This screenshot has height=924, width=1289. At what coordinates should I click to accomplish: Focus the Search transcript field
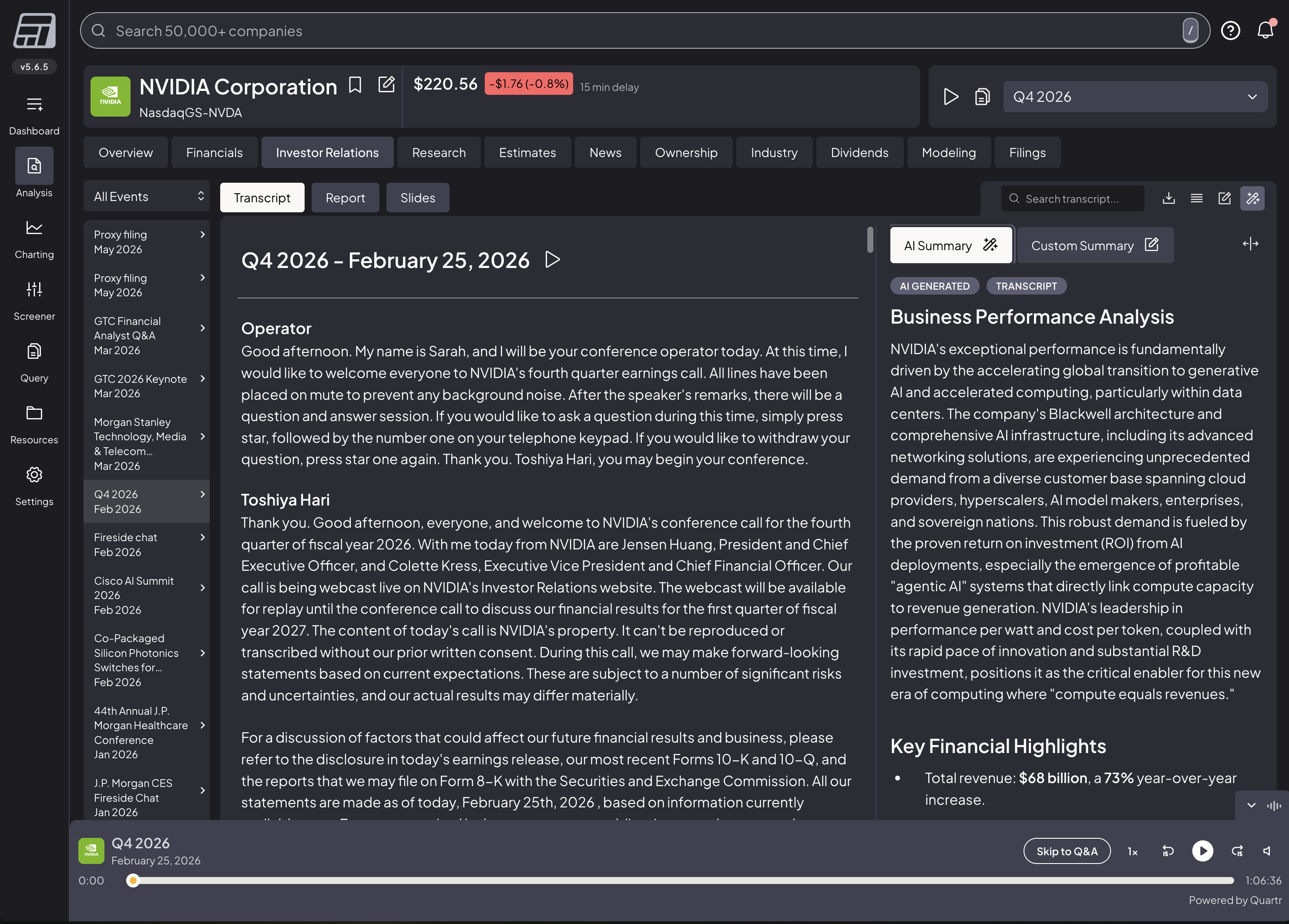pyautogui.click(x=1072, y=198)
